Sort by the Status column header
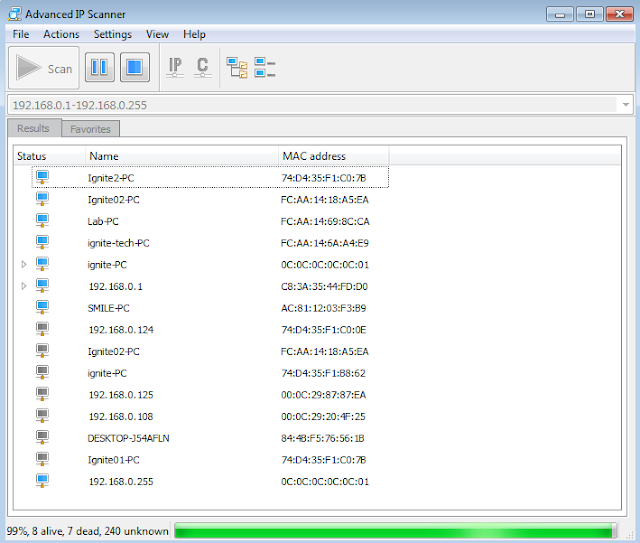The width and height of the screenshot is (640, 543). (x=49, y=156)
